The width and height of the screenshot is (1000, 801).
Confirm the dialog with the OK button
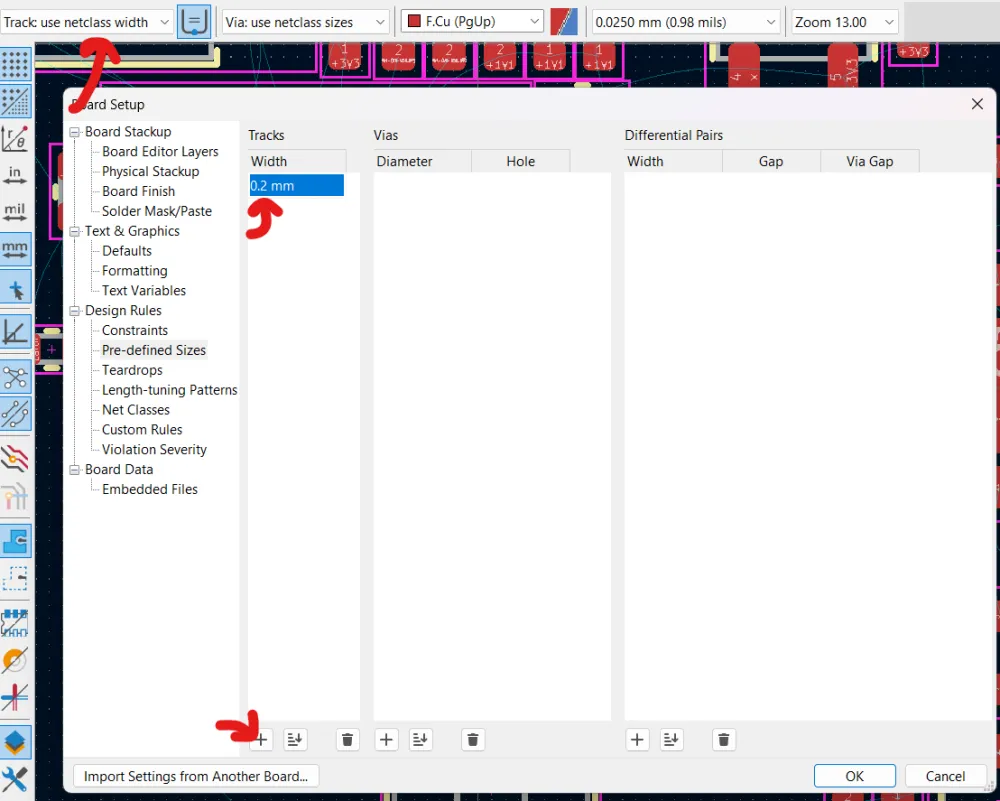855,775
